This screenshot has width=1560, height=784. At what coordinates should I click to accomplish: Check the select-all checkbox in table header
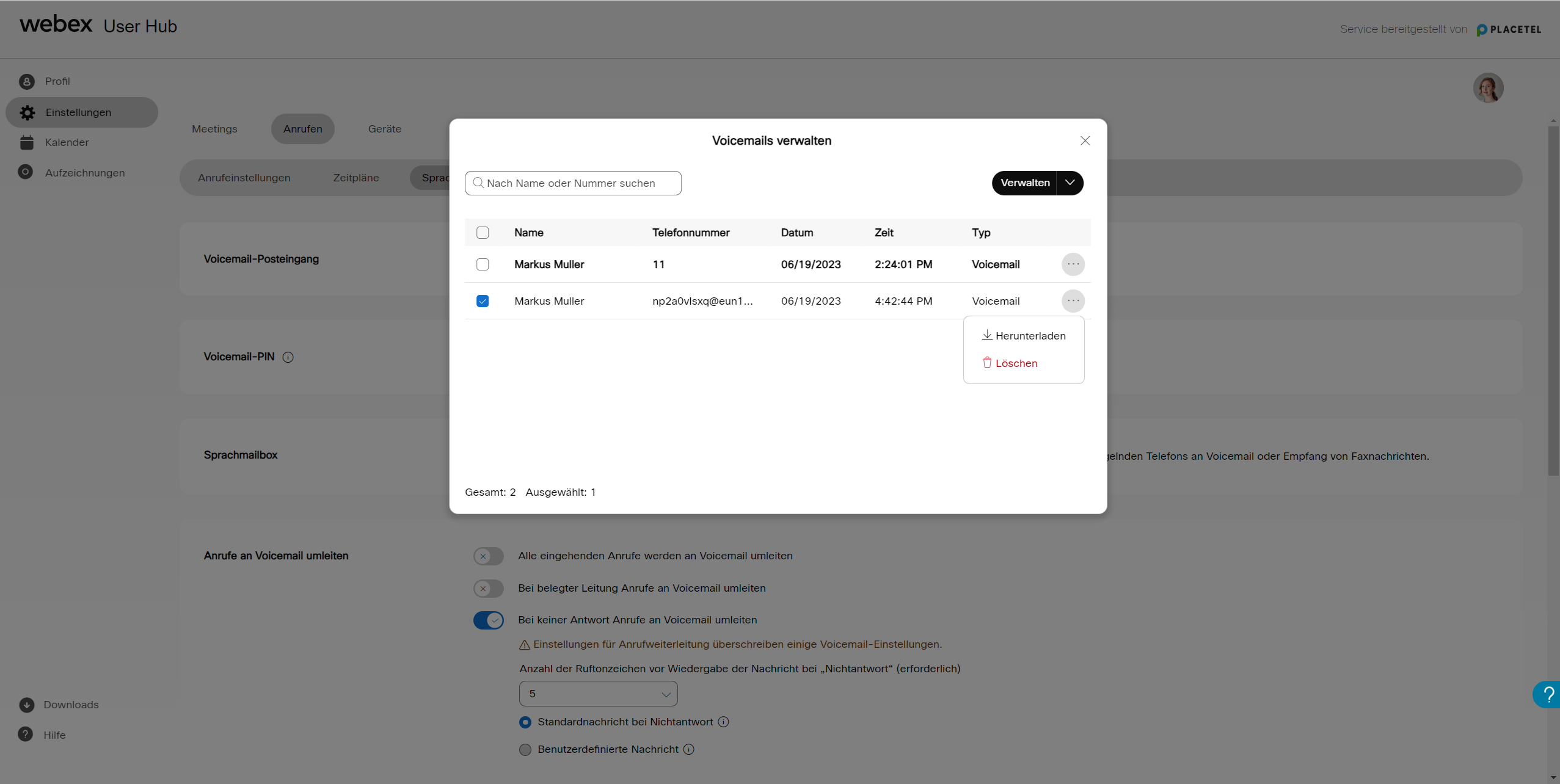click(483, 233)
